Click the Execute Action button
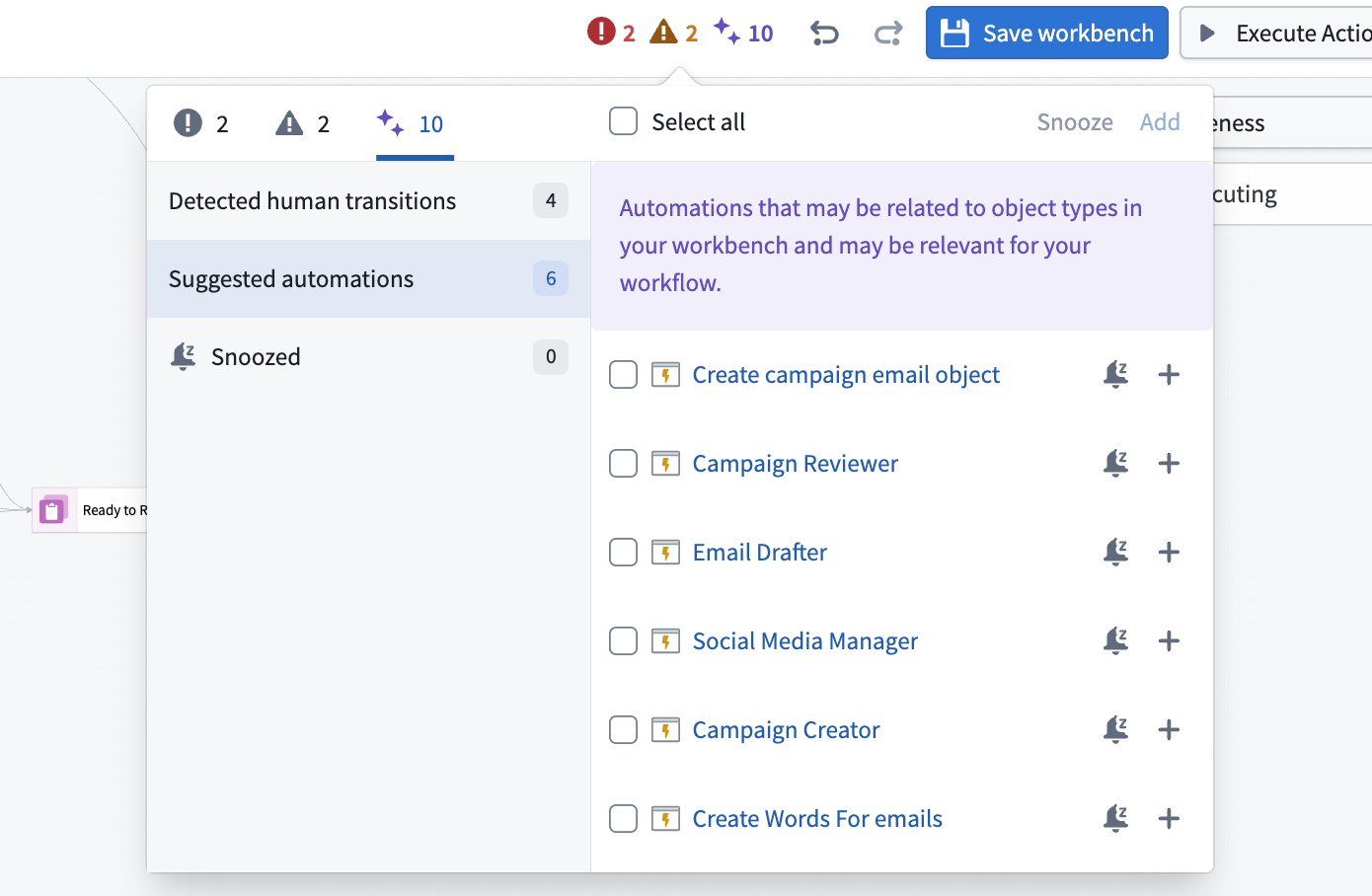1372x896 pixels. pos(1276,33)
